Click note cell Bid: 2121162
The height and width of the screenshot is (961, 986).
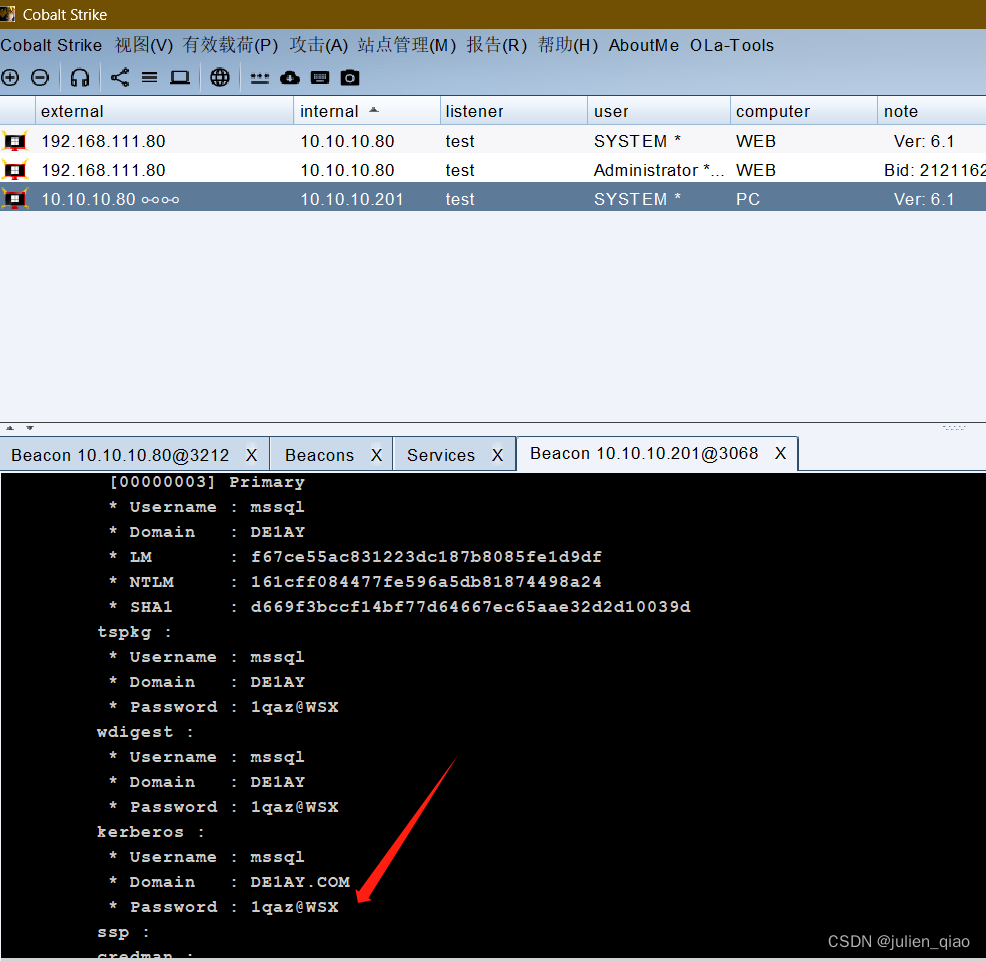click(x=934, y=170)
